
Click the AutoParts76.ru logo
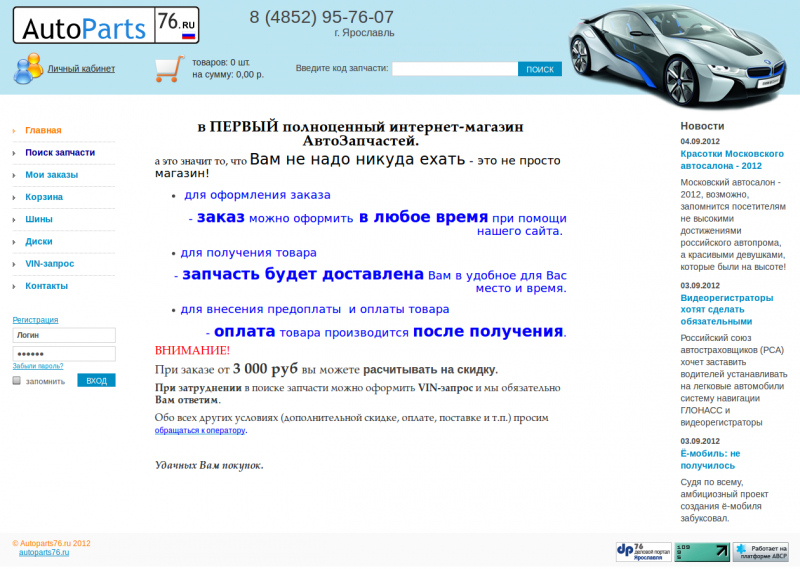(105, 25)
